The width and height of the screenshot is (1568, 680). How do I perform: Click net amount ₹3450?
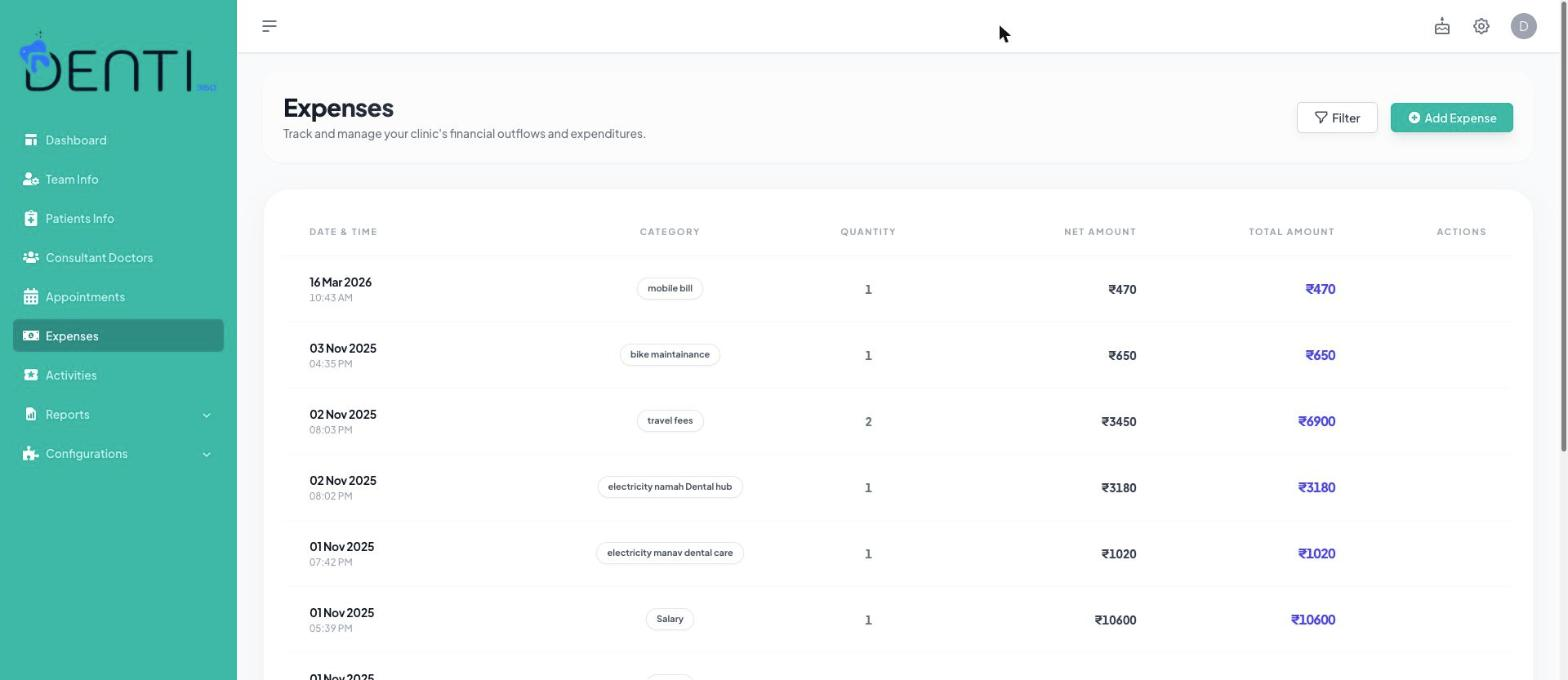(1119, 422)
